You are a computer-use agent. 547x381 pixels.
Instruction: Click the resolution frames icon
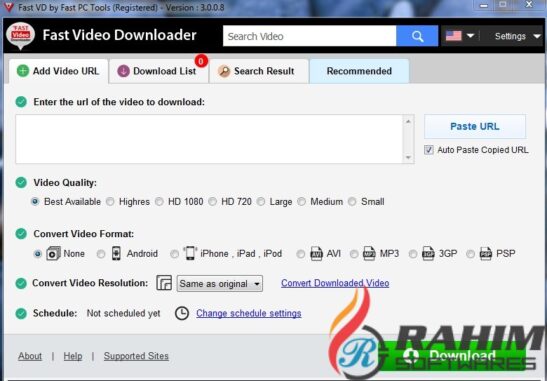(x=164, y=283)
